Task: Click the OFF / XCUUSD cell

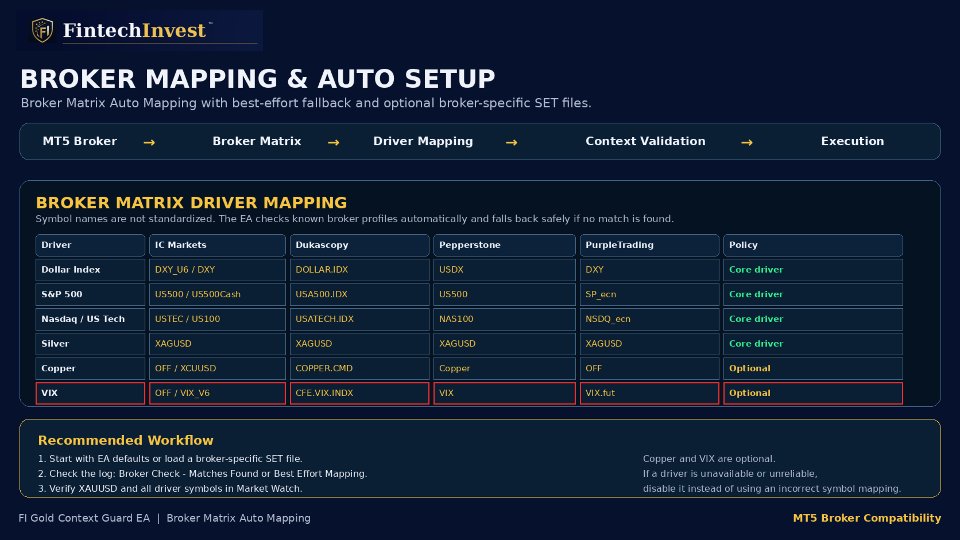Action: click(x=217, y=369)
